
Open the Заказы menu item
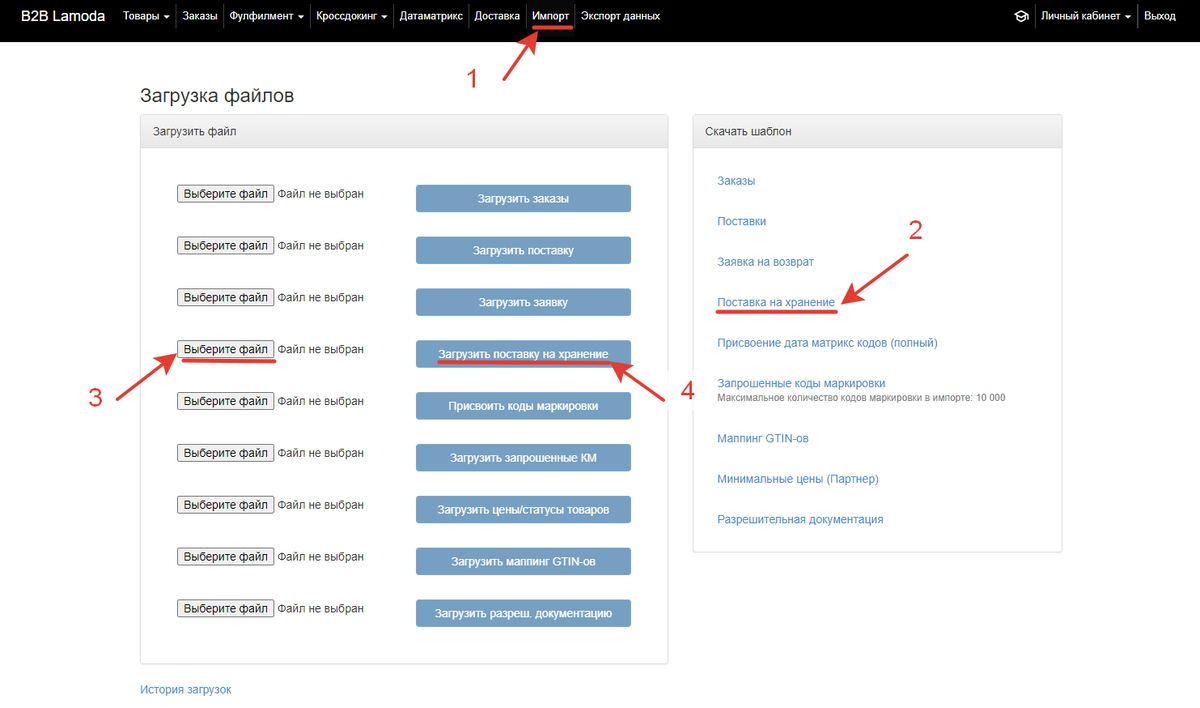200,16
